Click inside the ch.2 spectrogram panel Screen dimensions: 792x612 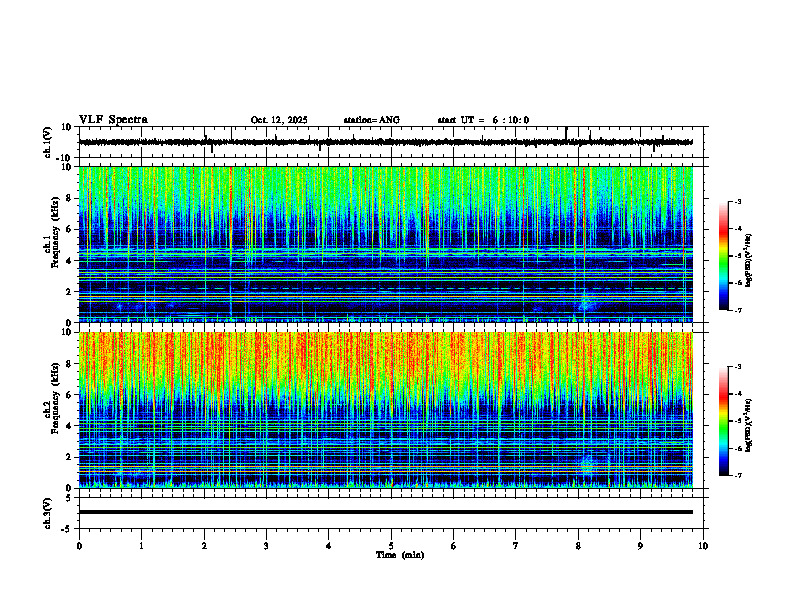click(386, 410)
